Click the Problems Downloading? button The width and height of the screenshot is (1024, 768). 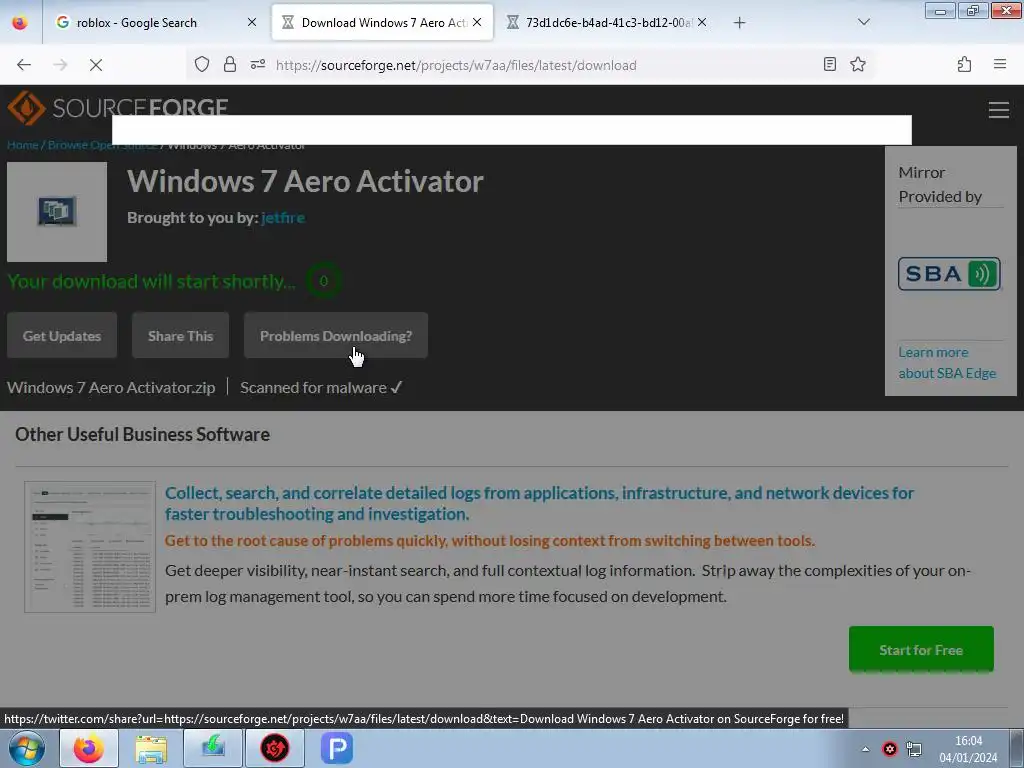click(x=336, y=336)
